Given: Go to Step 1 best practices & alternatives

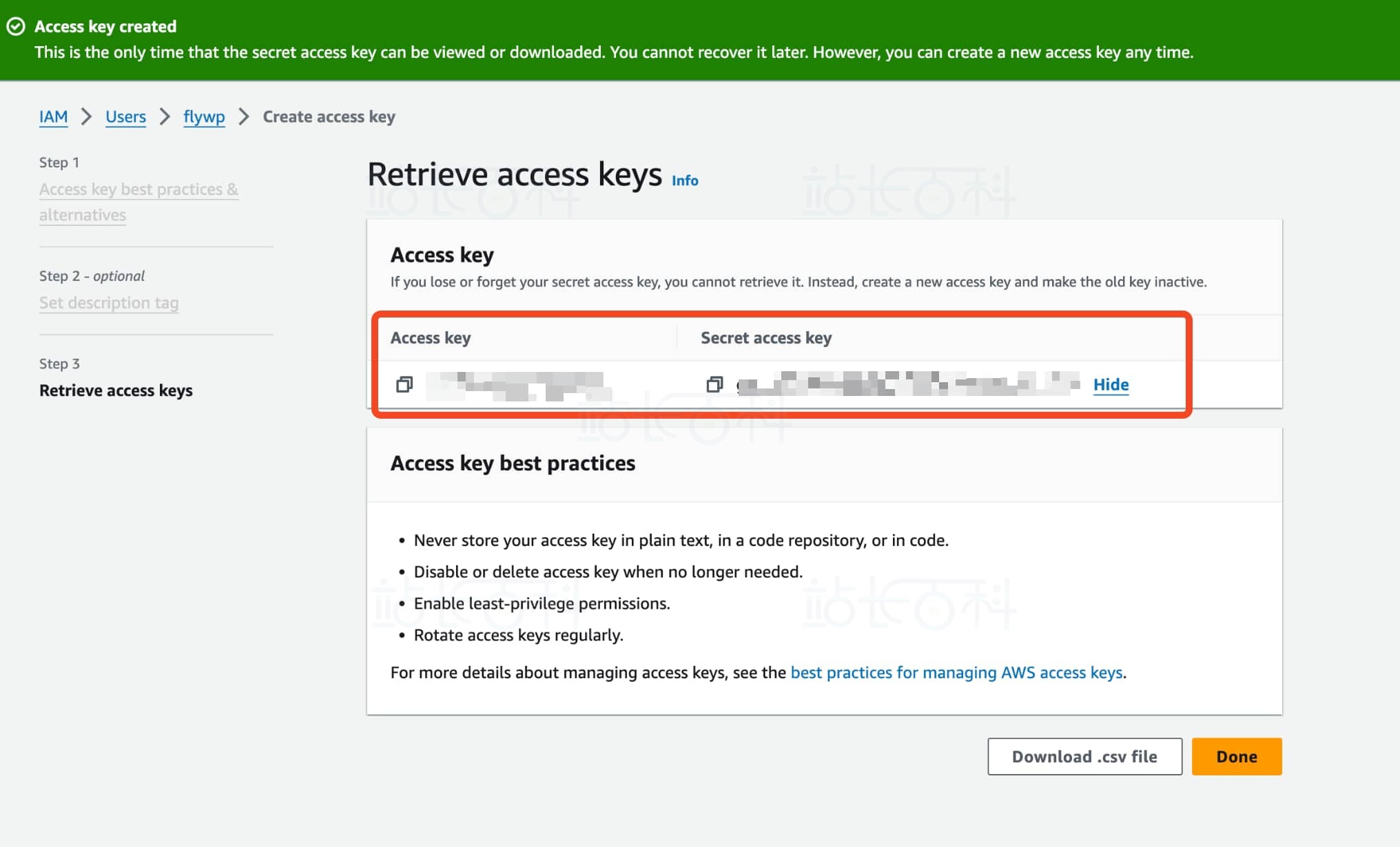Looking at the screenshot, I should (138, 189).
